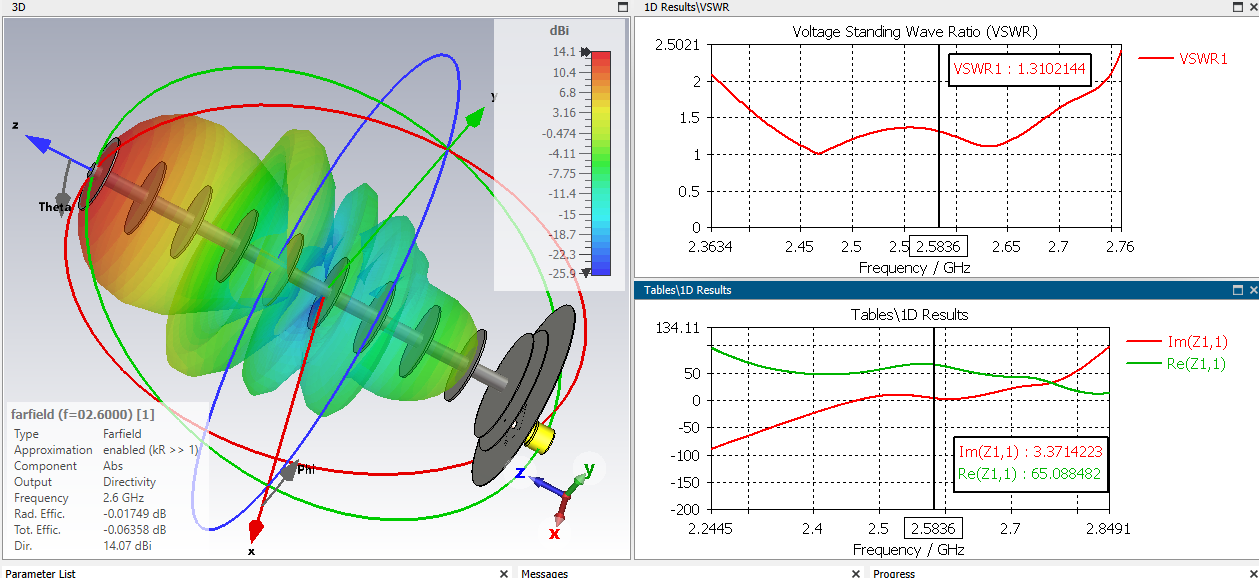The height and width of the screenshot is (578, 1259).
Task: Click the 2.5836 frequency marker in VSWR plot
Action: (x=939, y=246)
